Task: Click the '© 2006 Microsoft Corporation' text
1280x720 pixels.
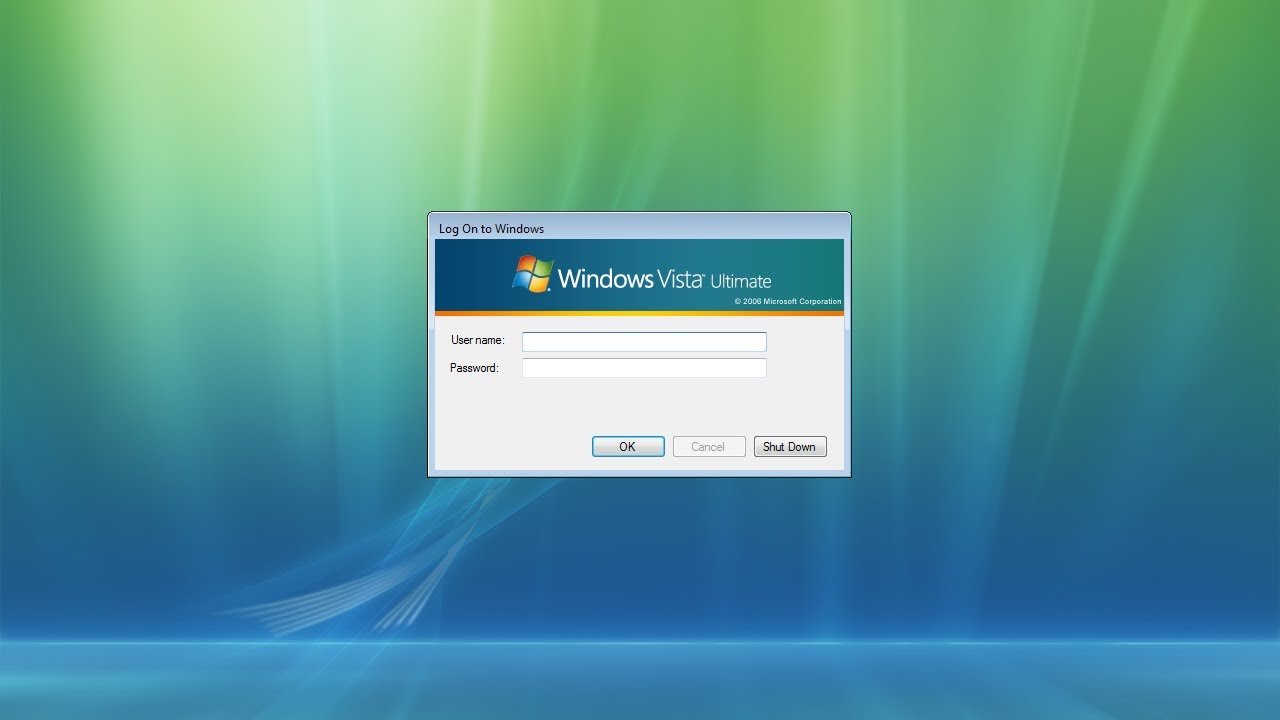Action: 788,301
